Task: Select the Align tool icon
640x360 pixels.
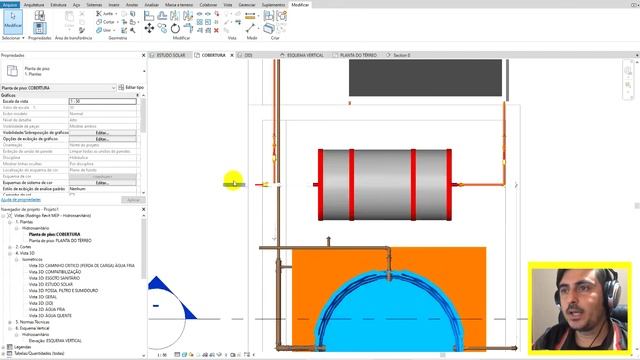Action: pyautogui.click(x=149, y=16)
